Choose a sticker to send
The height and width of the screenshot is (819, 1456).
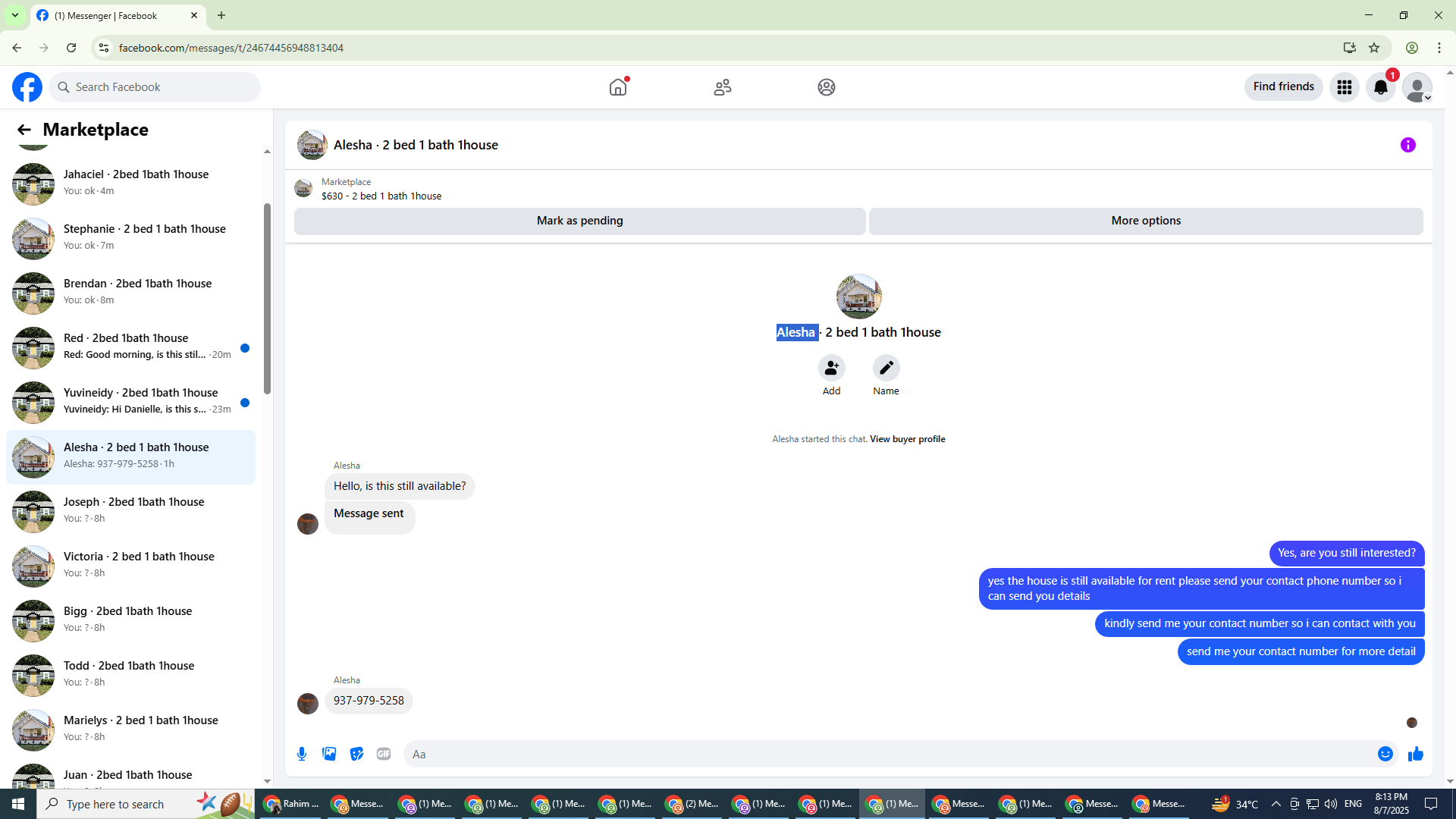click(356, 754)
